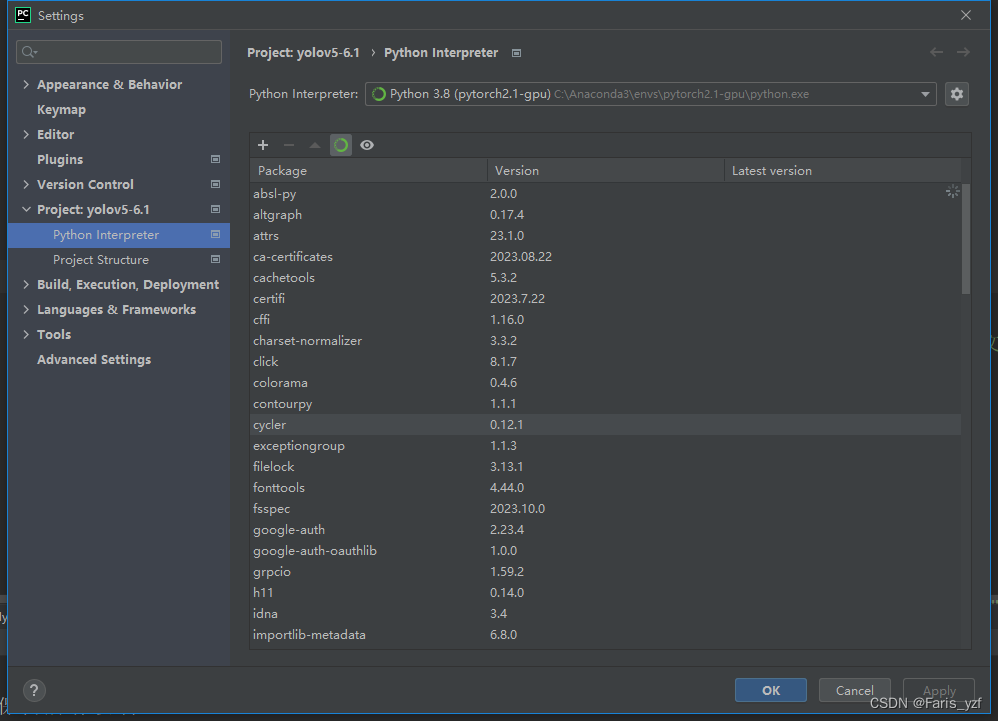Image resolution: width=998 pixels, height=721 pixels.
Task: Click the upgrade package up-arrow icon
Action: coord(314,145)
